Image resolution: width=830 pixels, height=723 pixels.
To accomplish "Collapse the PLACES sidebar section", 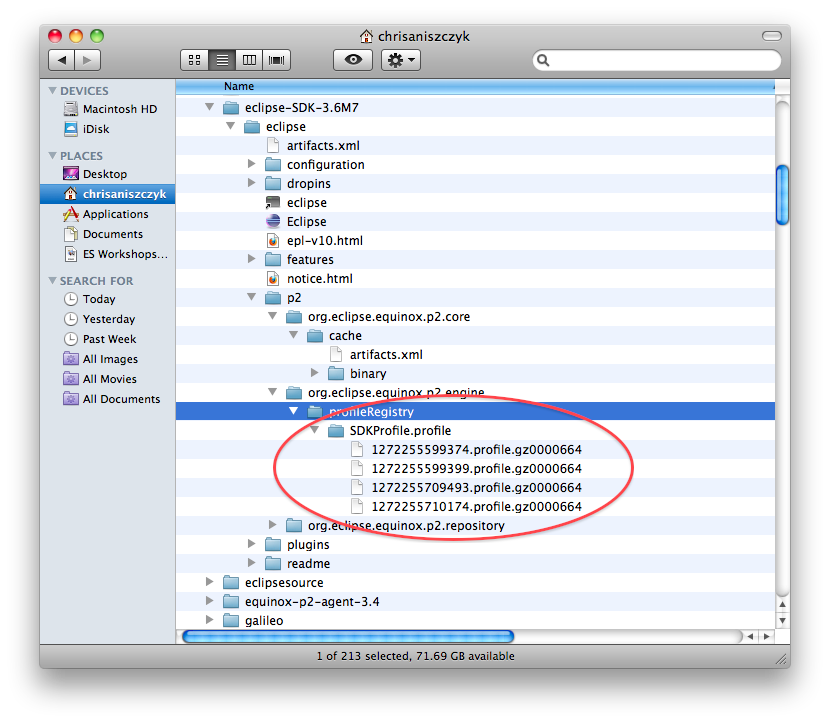I will point(52,156).
